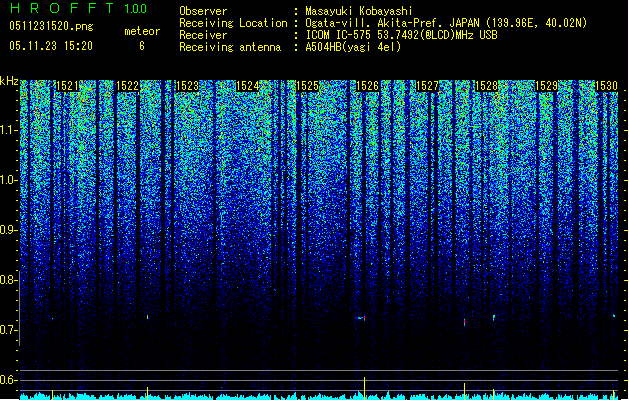Image resolution: width=629 pixels, height=400 pixels.
Task: Click the 1528 time marker
Action: point(487,86)
